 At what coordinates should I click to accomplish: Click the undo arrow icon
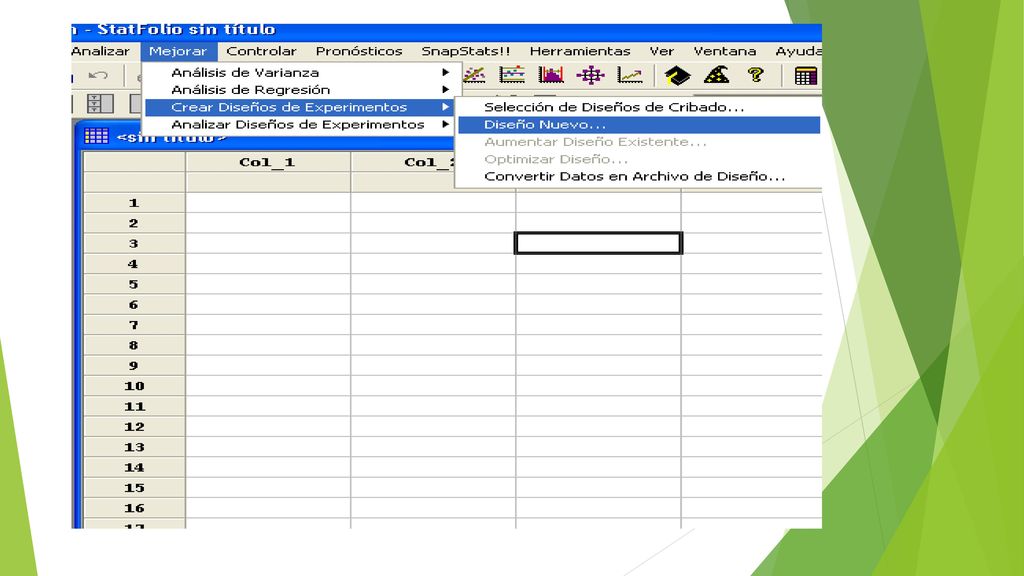pyautogui.click(x=98, y=76)
